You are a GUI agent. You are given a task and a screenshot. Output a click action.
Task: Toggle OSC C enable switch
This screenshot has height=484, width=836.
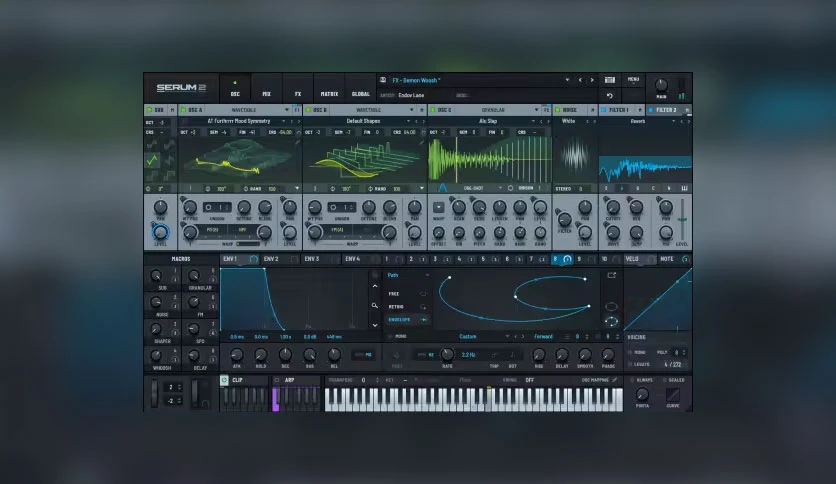click(x=433, y=110)
